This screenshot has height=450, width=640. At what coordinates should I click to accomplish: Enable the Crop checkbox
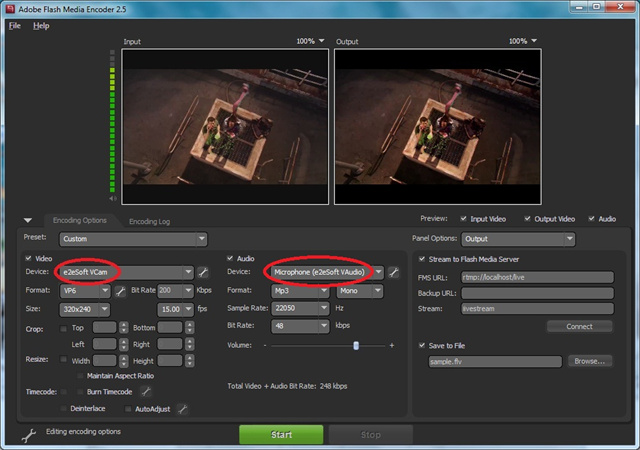coord(63,328)
